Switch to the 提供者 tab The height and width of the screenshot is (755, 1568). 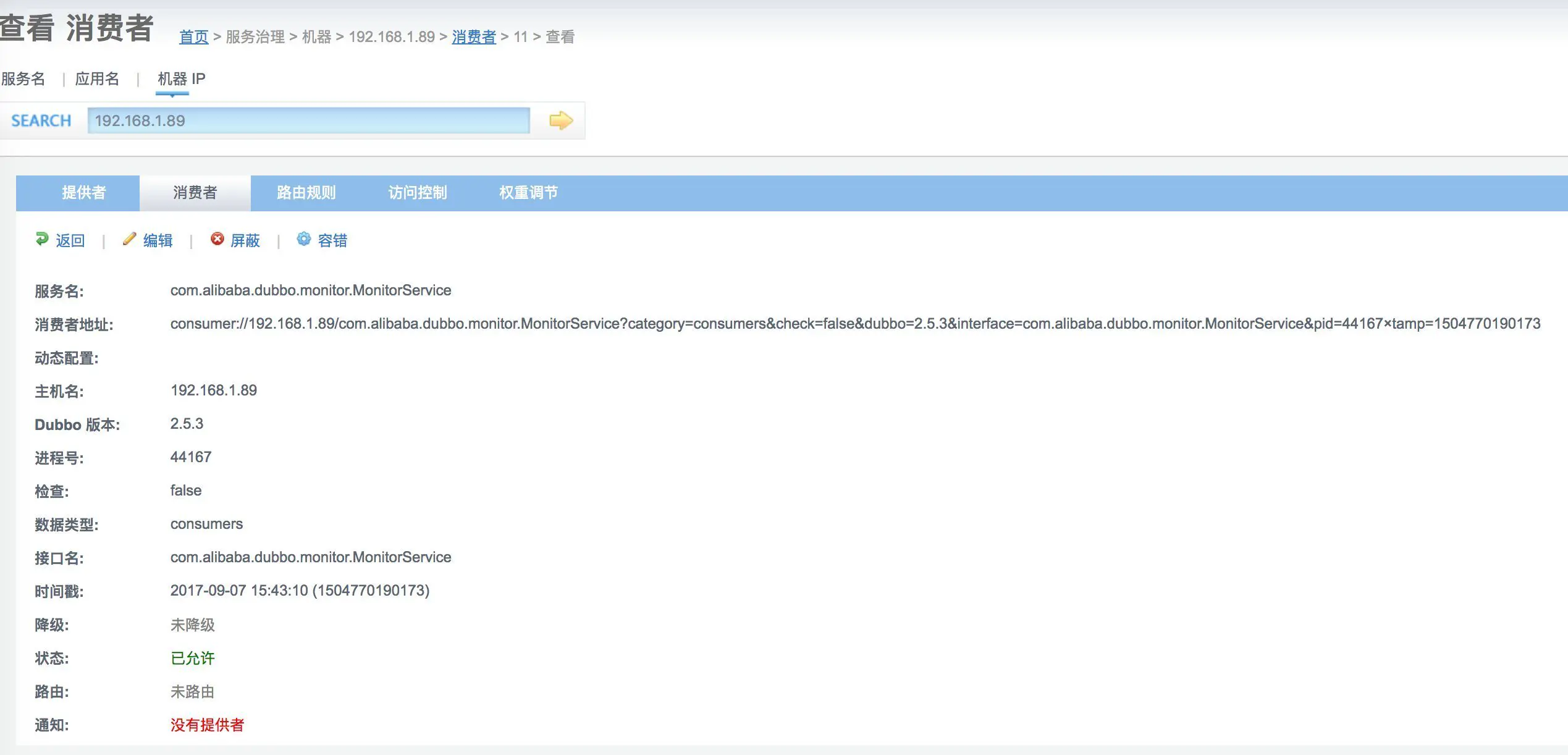click(x=84, y=193)
